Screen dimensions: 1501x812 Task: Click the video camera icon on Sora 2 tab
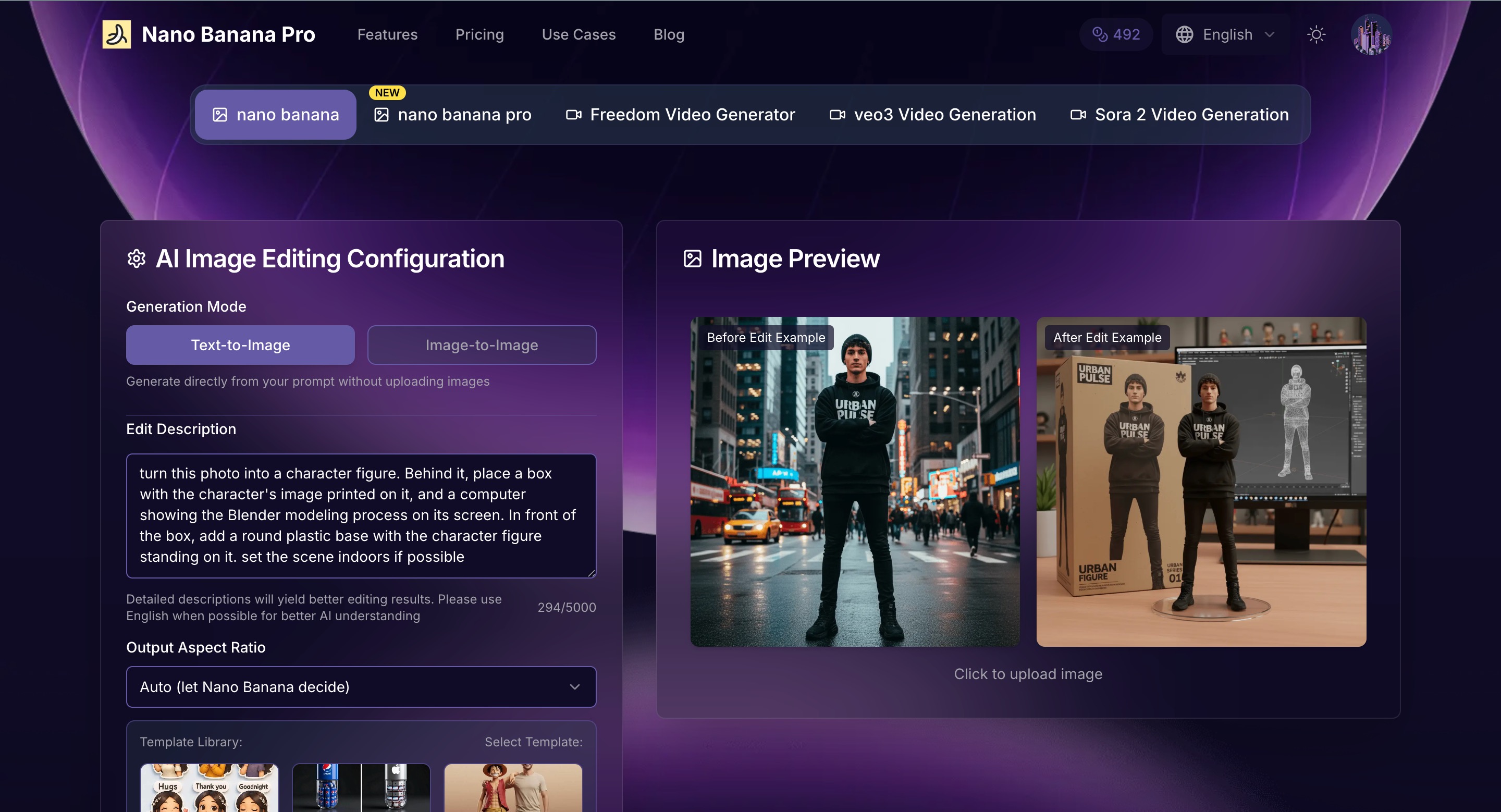(x=1078, y=115)
